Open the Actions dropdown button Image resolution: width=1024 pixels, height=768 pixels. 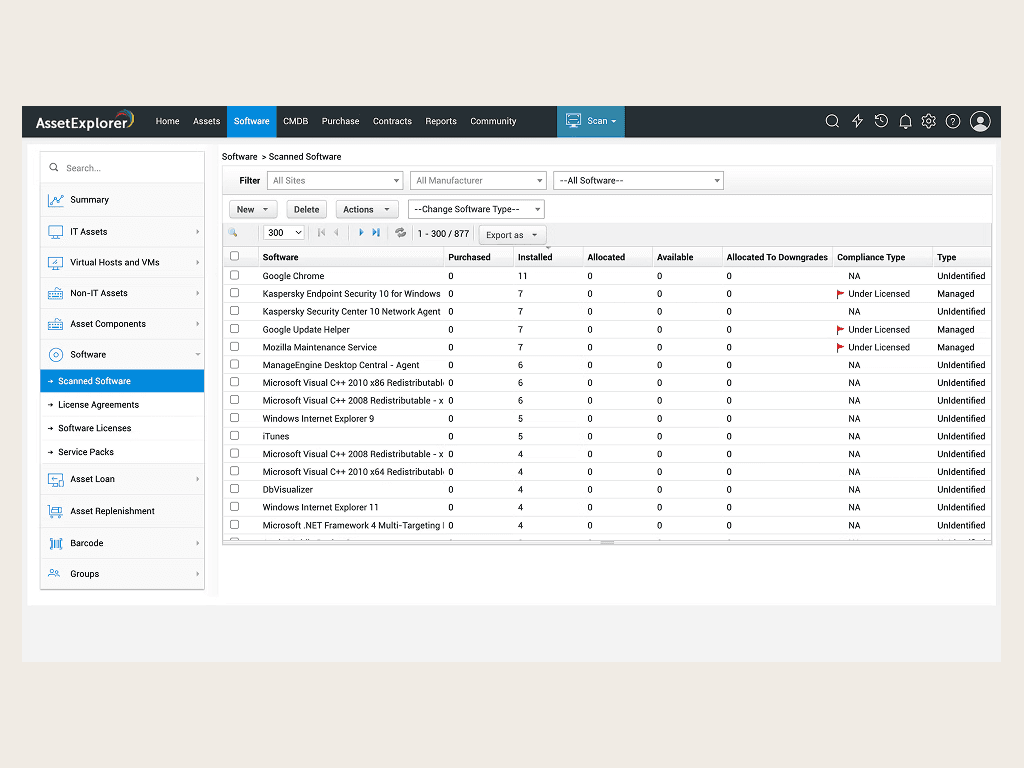pyautogui.click(x=366, y=209)
